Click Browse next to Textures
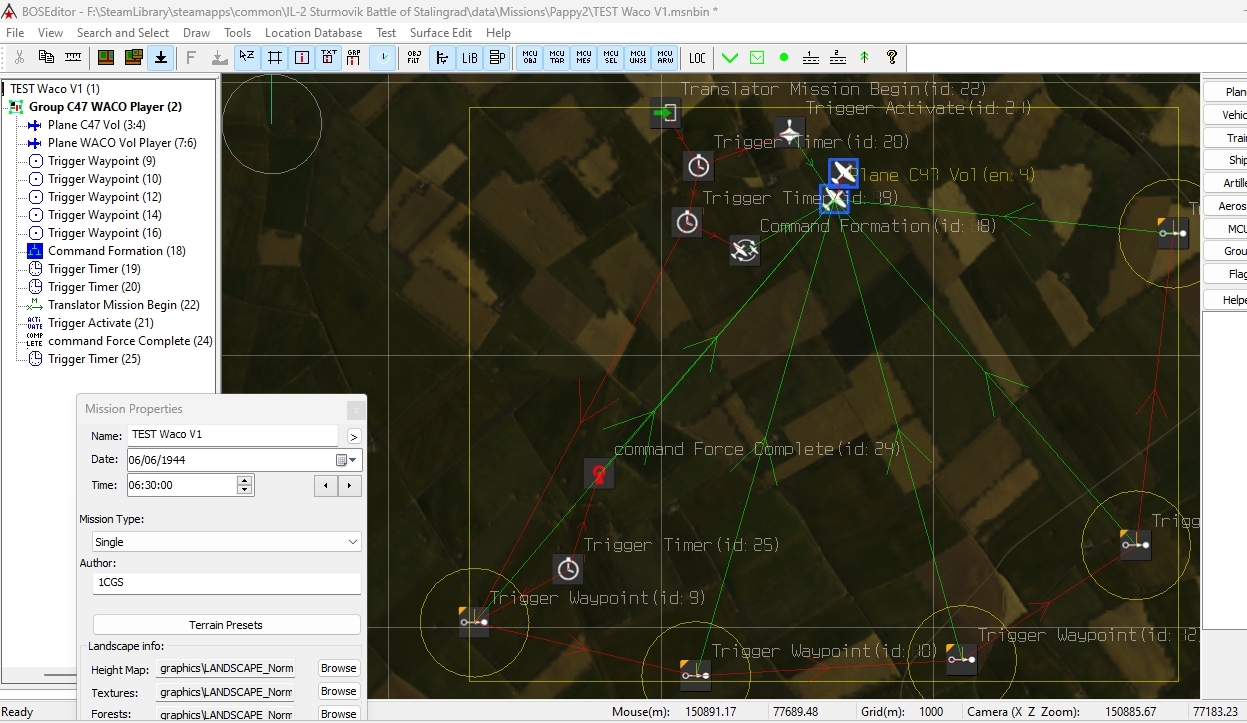1247x723 pixels. (339, 691)
